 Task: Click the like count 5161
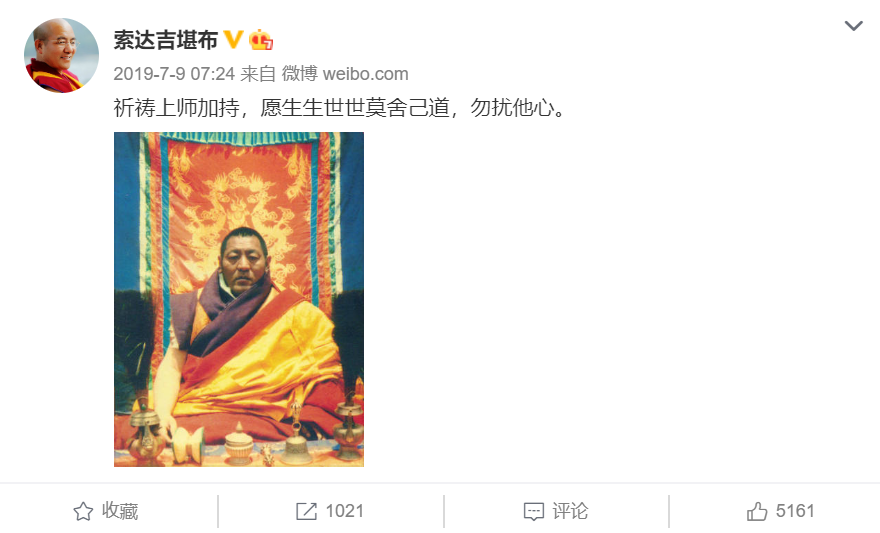click(795, 511)
